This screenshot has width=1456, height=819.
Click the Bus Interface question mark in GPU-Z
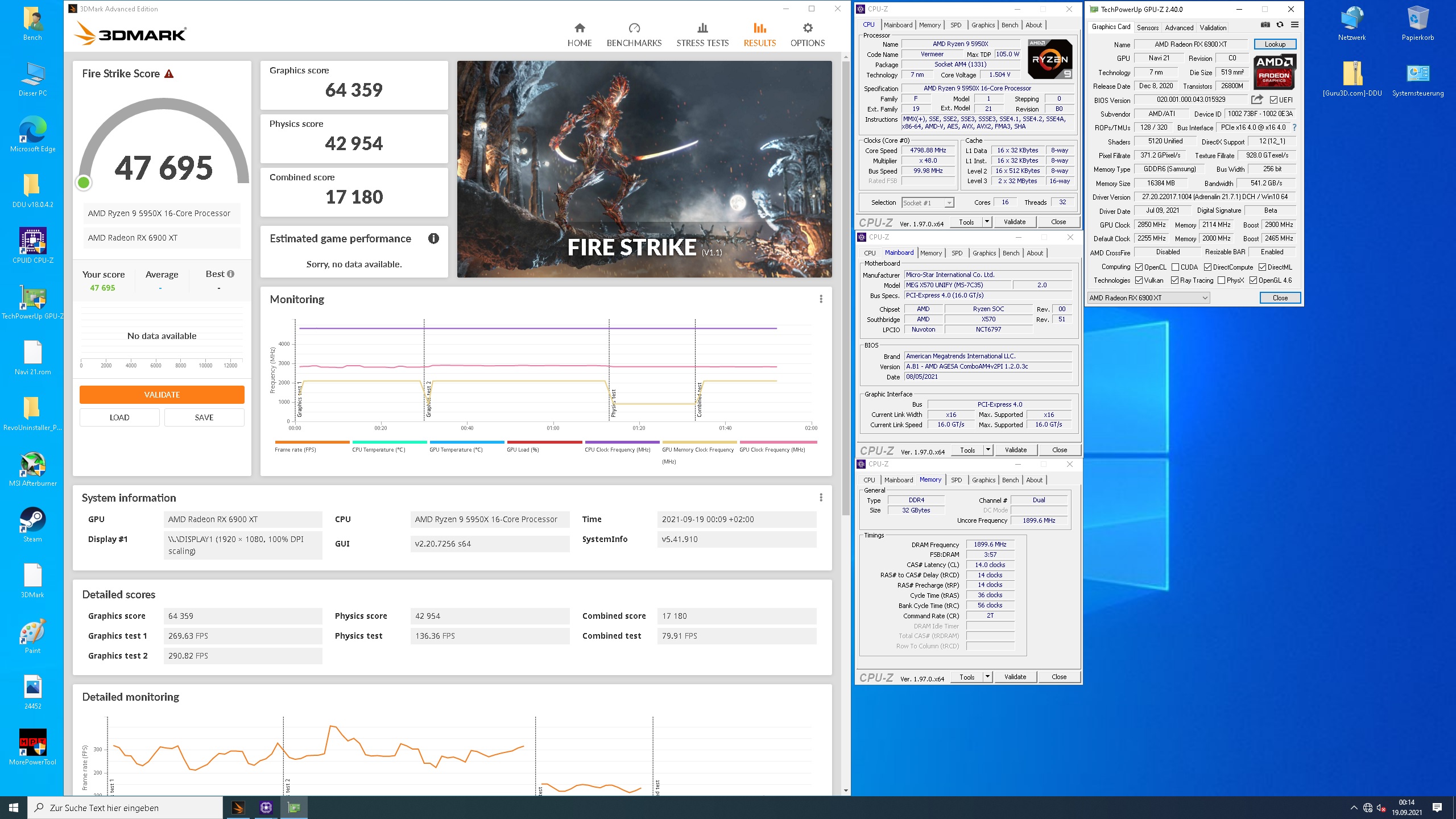coord(1294,127)
